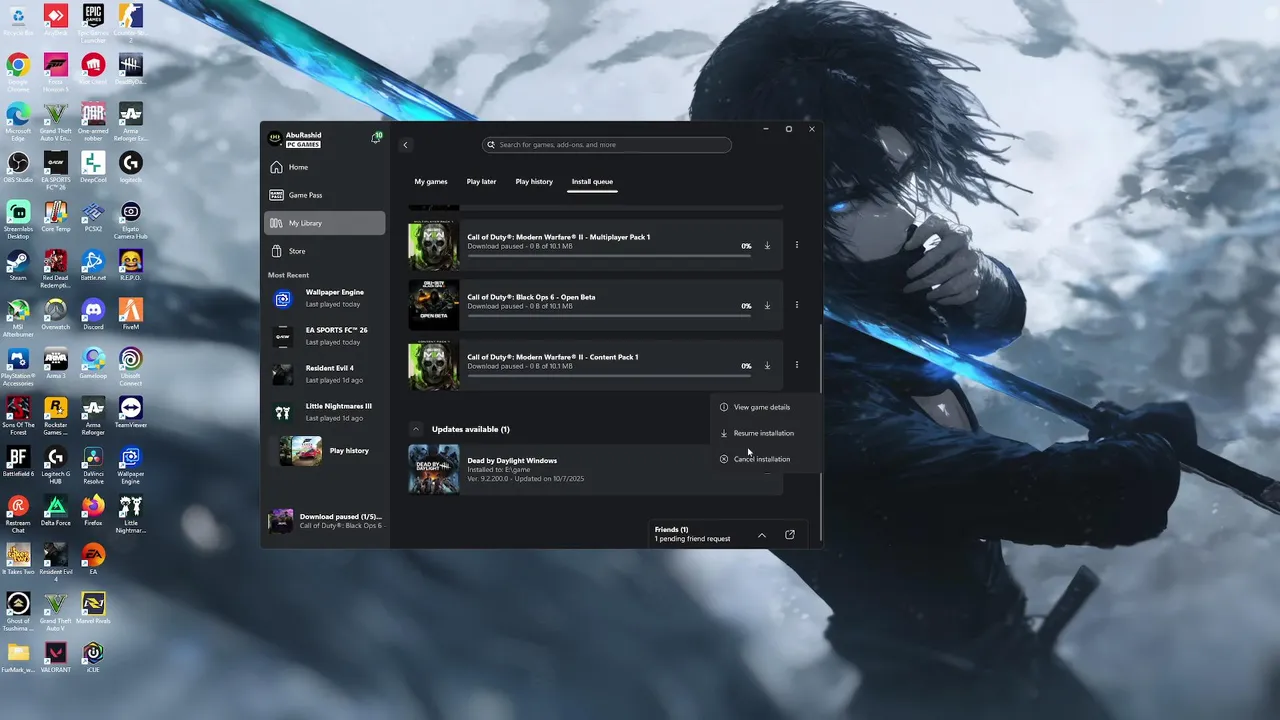Select FiveM desktop icon
This screenshot has width=1280, height=720.
(x=130, y=316)
